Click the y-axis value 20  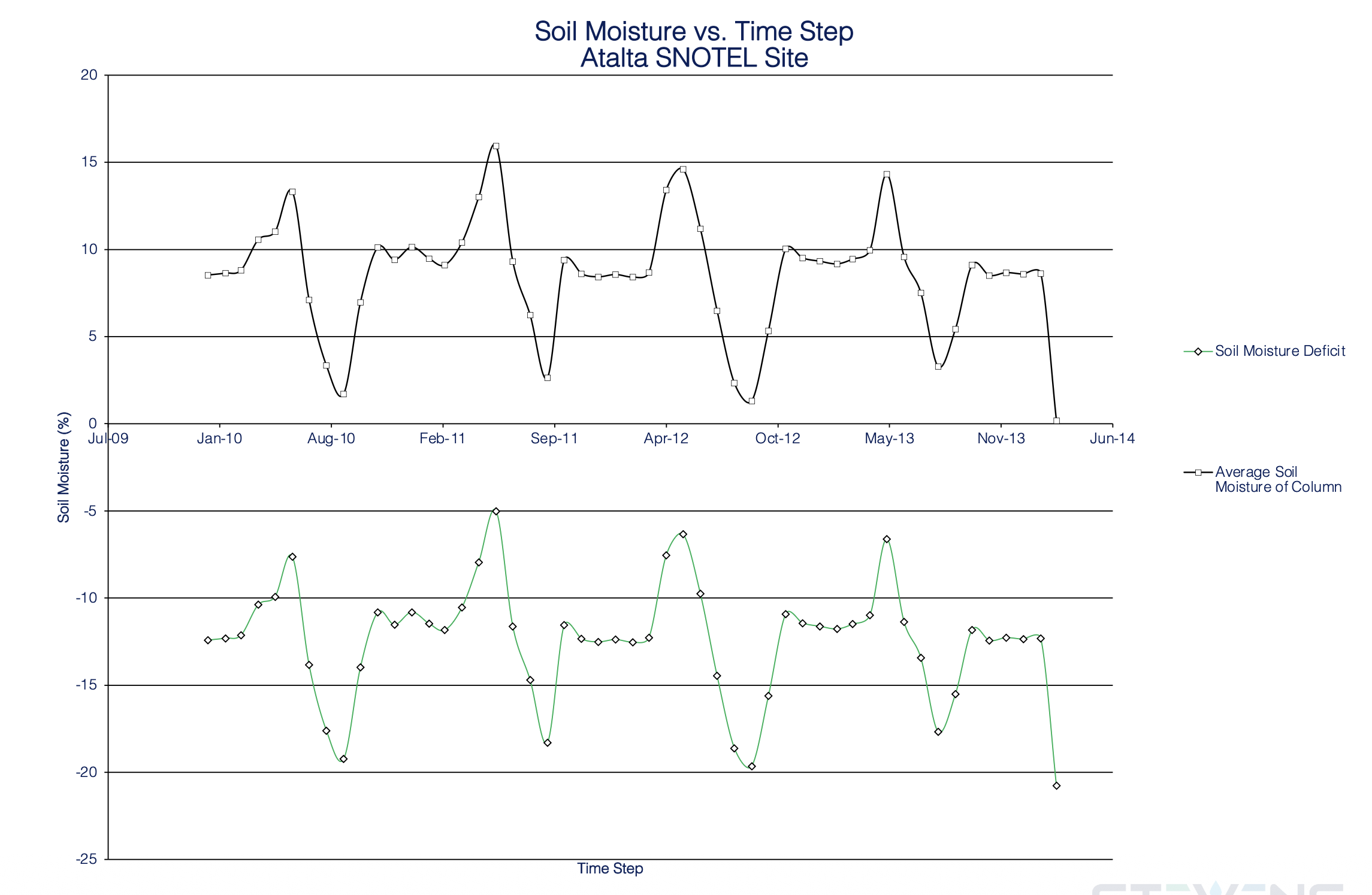[x=89, y=75]
